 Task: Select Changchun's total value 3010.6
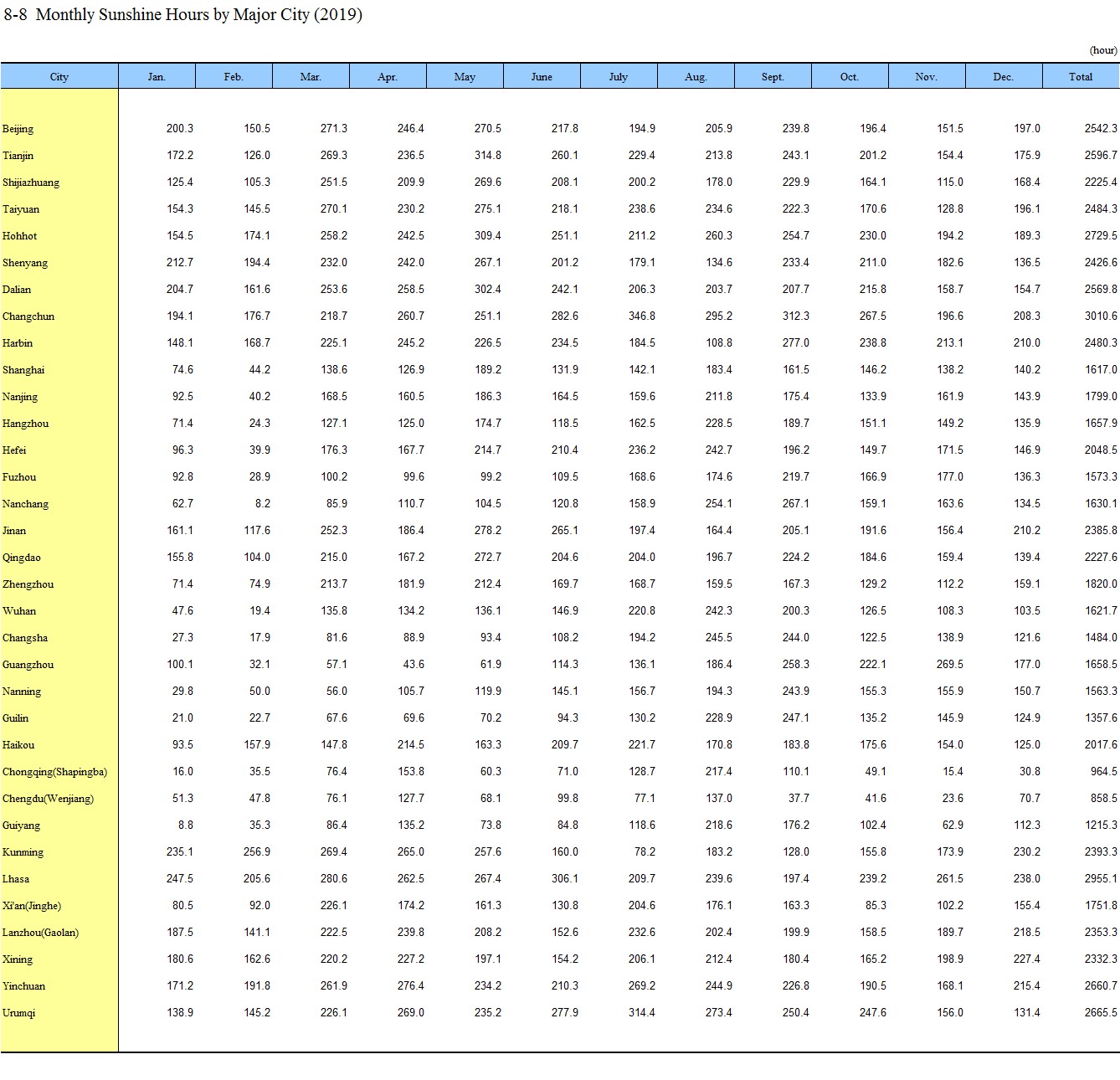coord(1100,316)
